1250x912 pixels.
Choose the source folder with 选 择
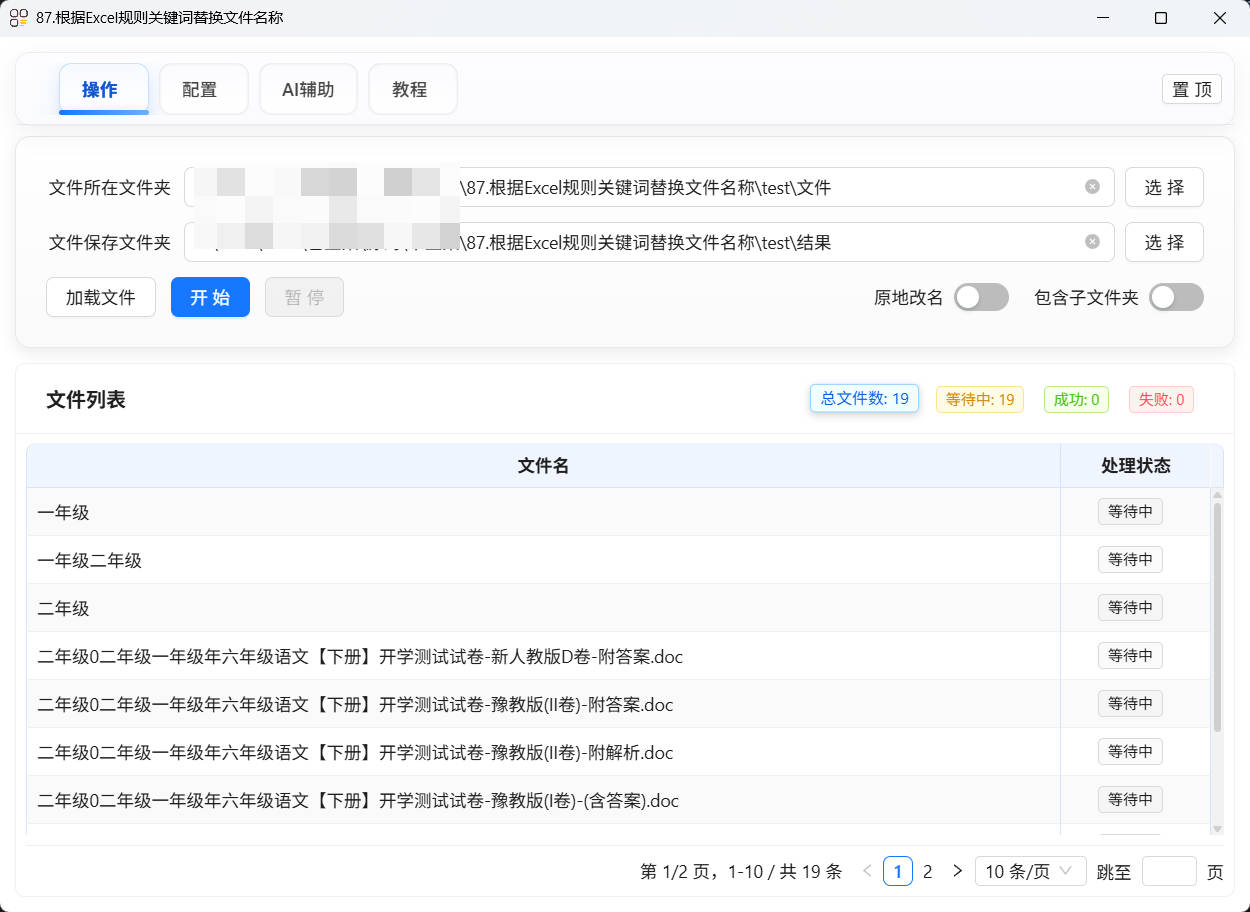pyautogui.click(x=1164, y=186)
